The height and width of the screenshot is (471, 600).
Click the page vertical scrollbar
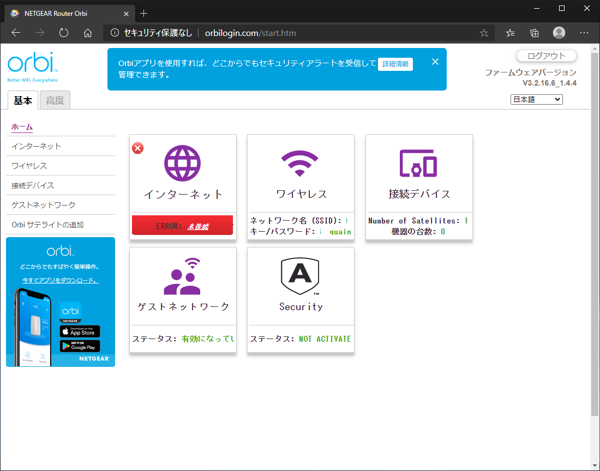click(594, 234)
